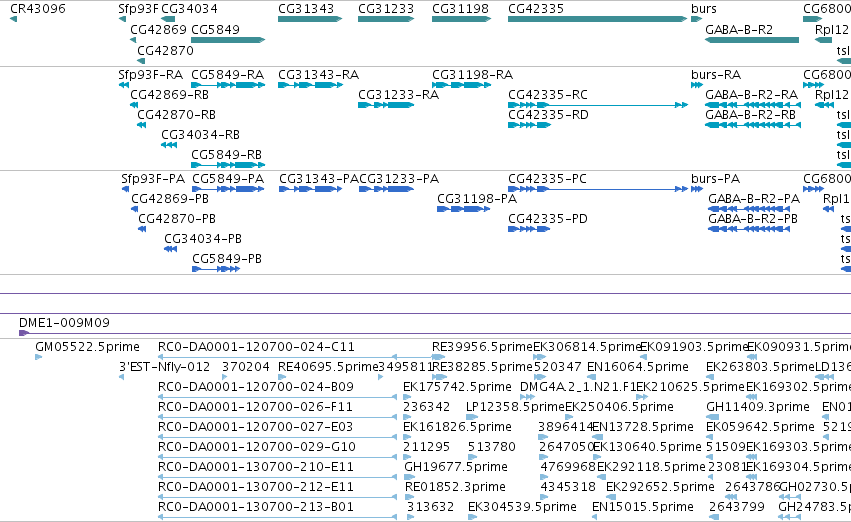Select the burs gene label
851x522 pixels.
coord(704,9)
